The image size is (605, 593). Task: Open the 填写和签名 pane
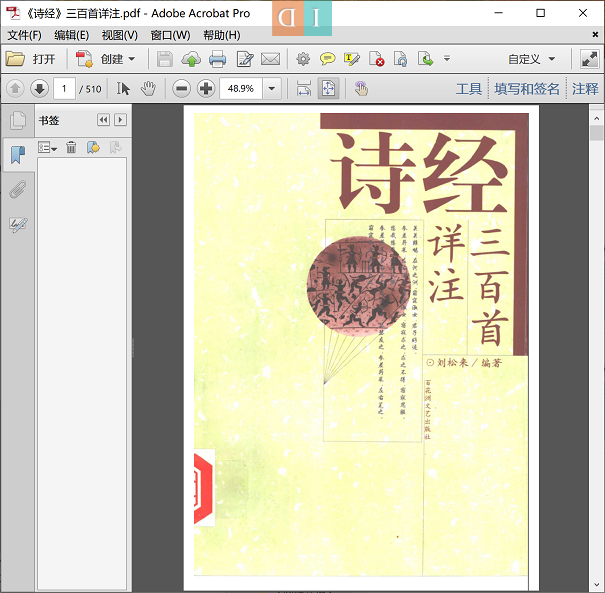tap(527, 89)
